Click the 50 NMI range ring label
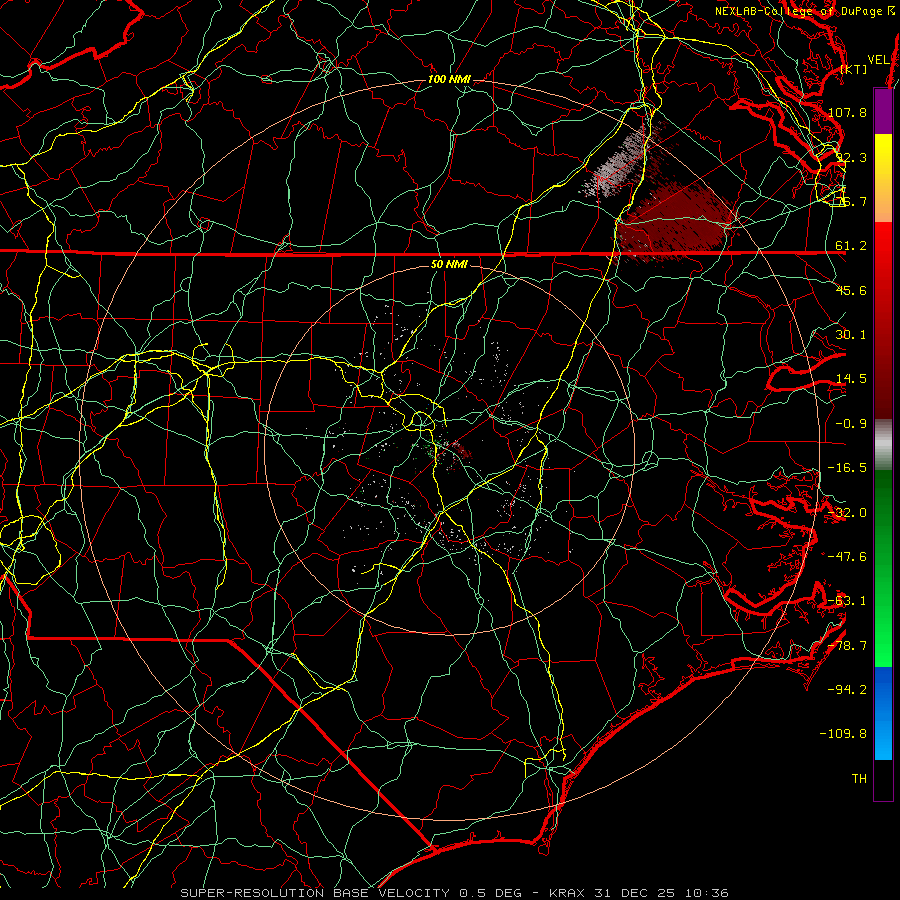The height and width of the screenshot is (900, 900). (449, 264)
